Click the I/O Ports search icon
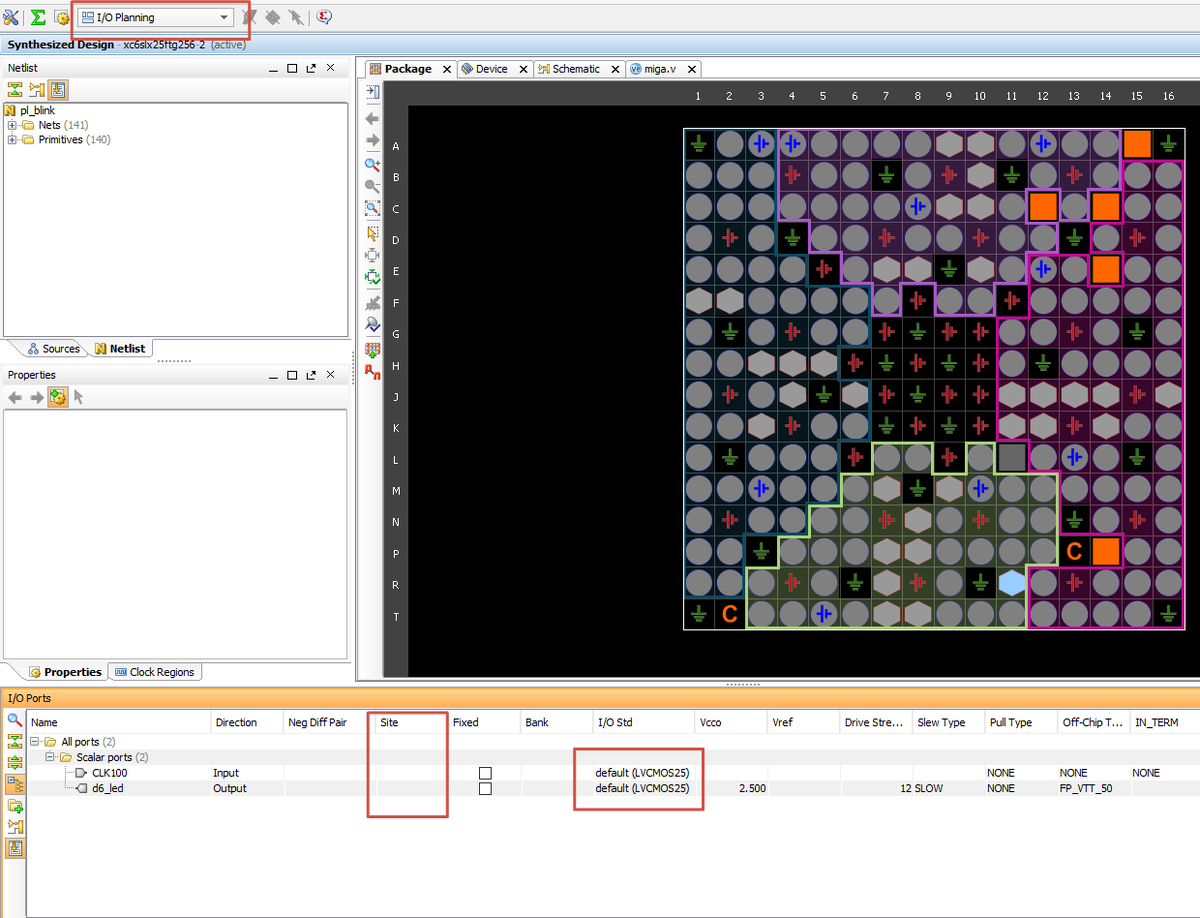This screenshot has height=918, width=1200. tap(15, 719)
